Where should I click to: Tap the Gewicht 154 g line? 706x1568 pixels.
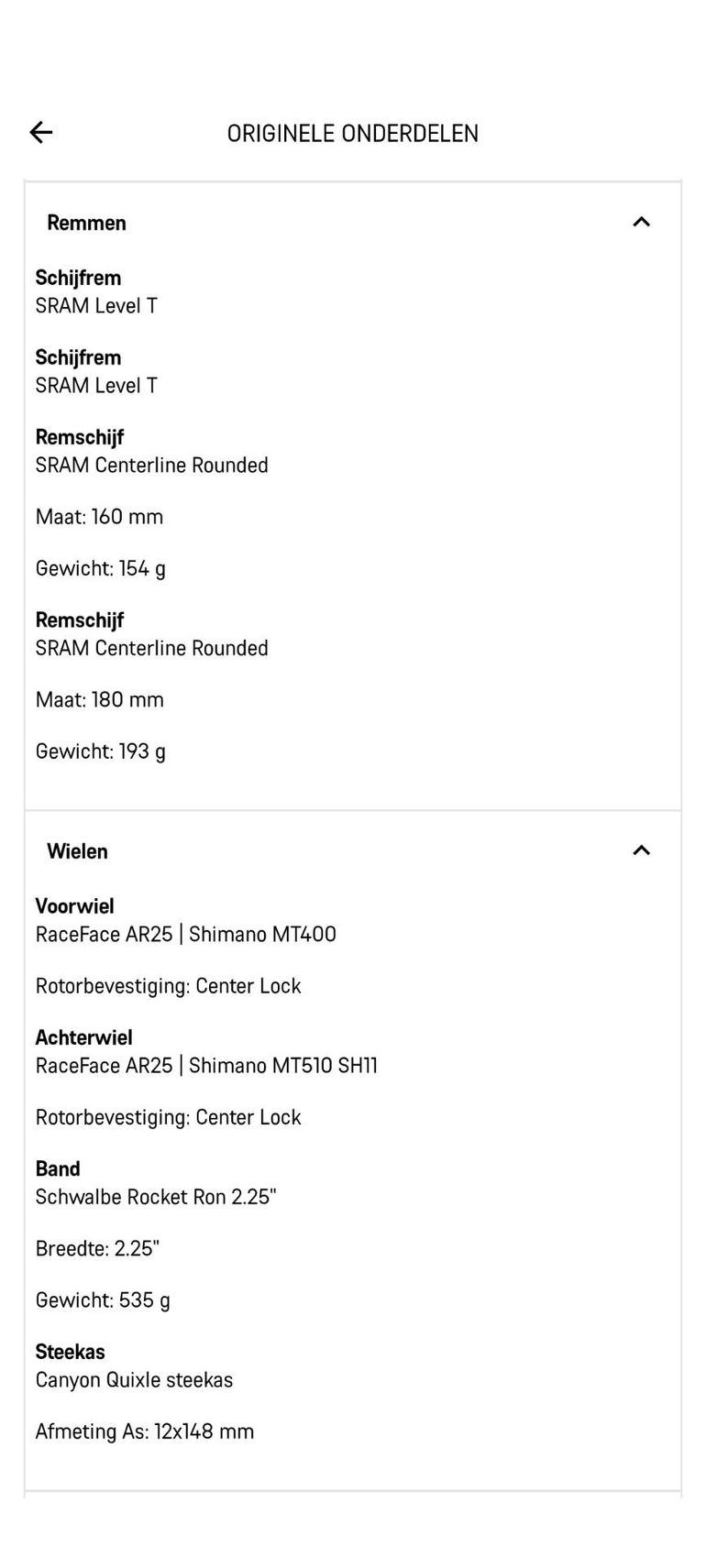click(x=101, y=568)
